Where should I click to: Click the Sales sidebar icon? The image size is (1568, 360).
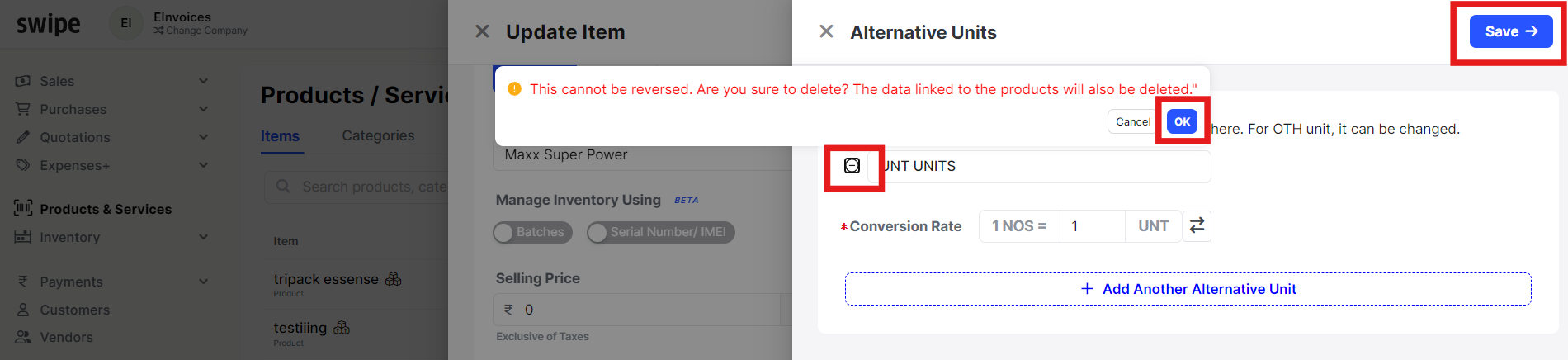tap(23, 81)
